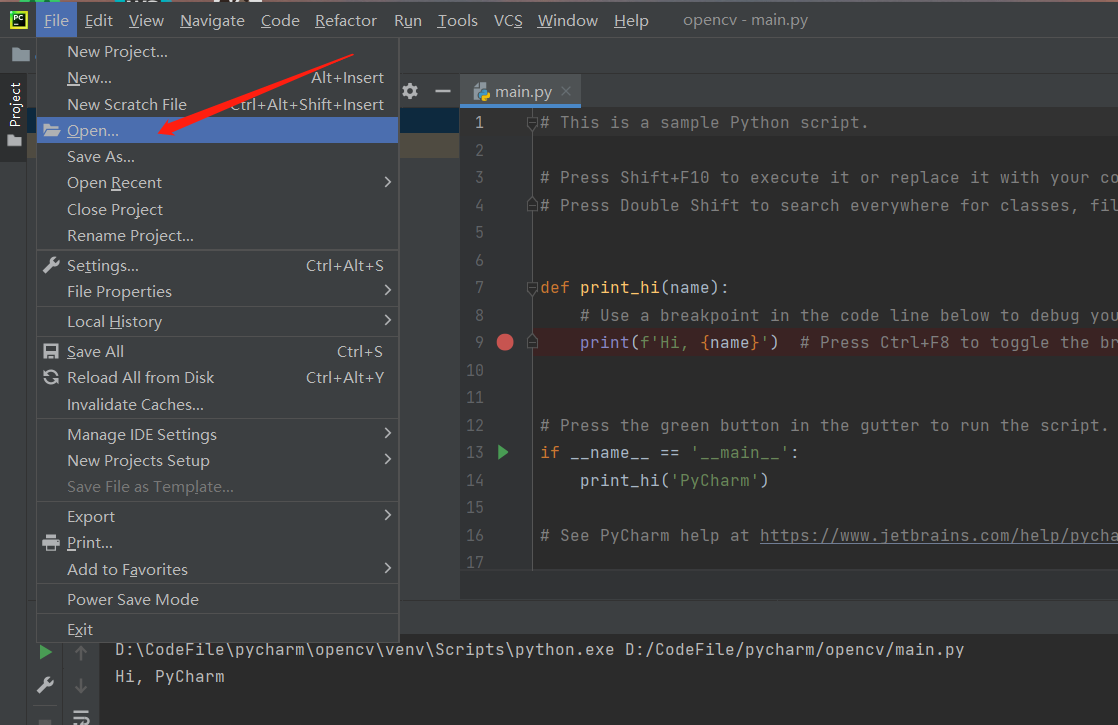1118x725 pixels.
Task: Open the View menu
Action: (146, 21)
